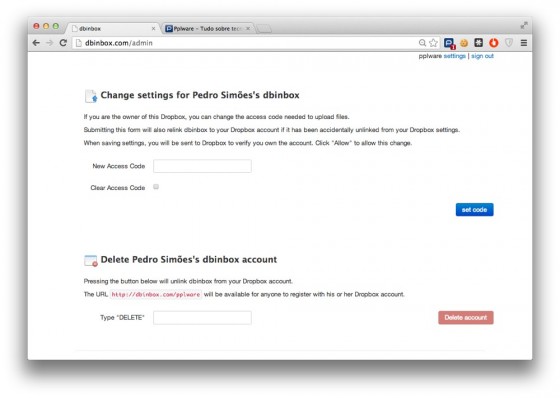Close the dbinbox tab
Viewport: 560px width, 398px height.
153,28
